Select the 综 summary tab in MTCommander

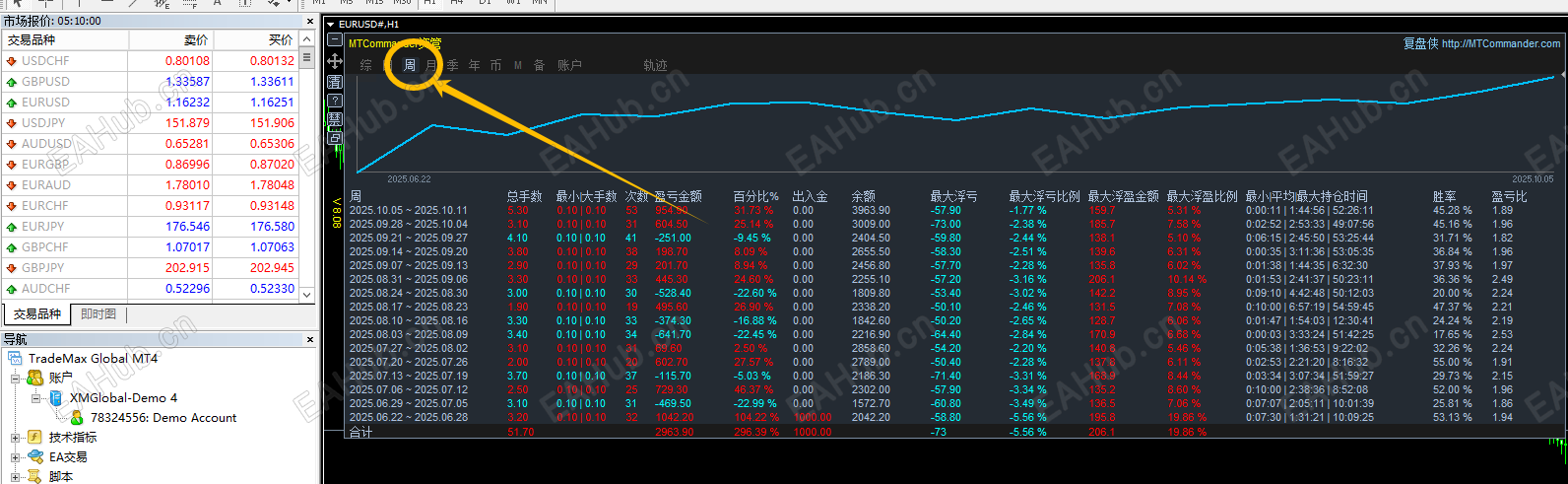pos(366,65)
